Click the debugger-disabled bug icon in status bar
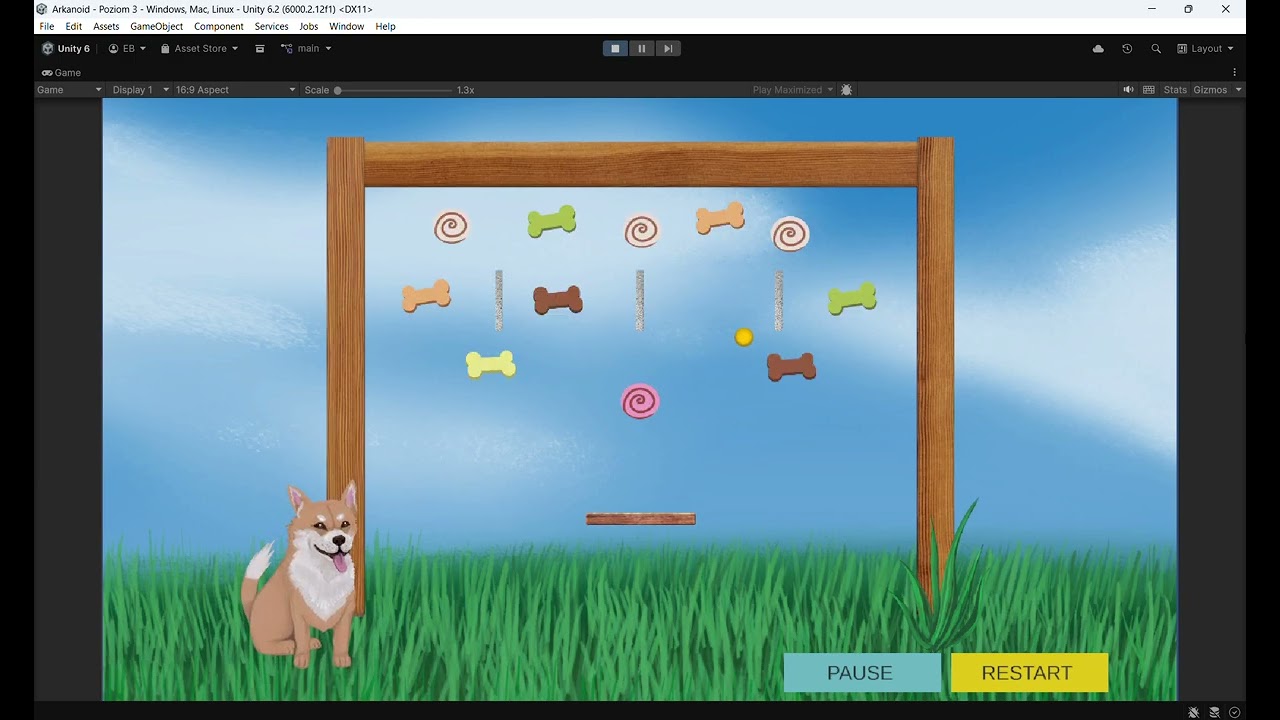 point(1193,712)
